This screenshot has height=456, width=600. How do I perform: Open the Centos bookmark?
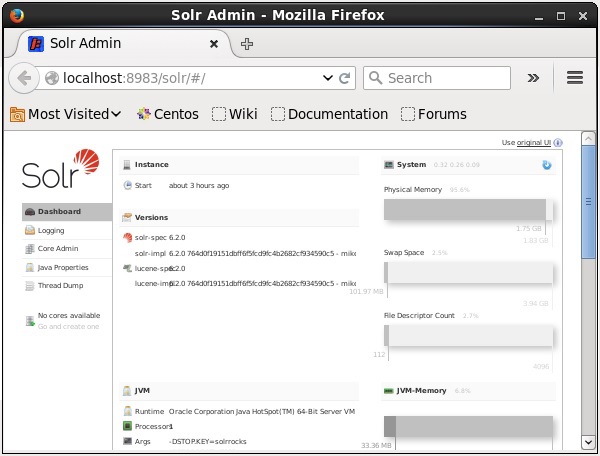pos(168,114)
